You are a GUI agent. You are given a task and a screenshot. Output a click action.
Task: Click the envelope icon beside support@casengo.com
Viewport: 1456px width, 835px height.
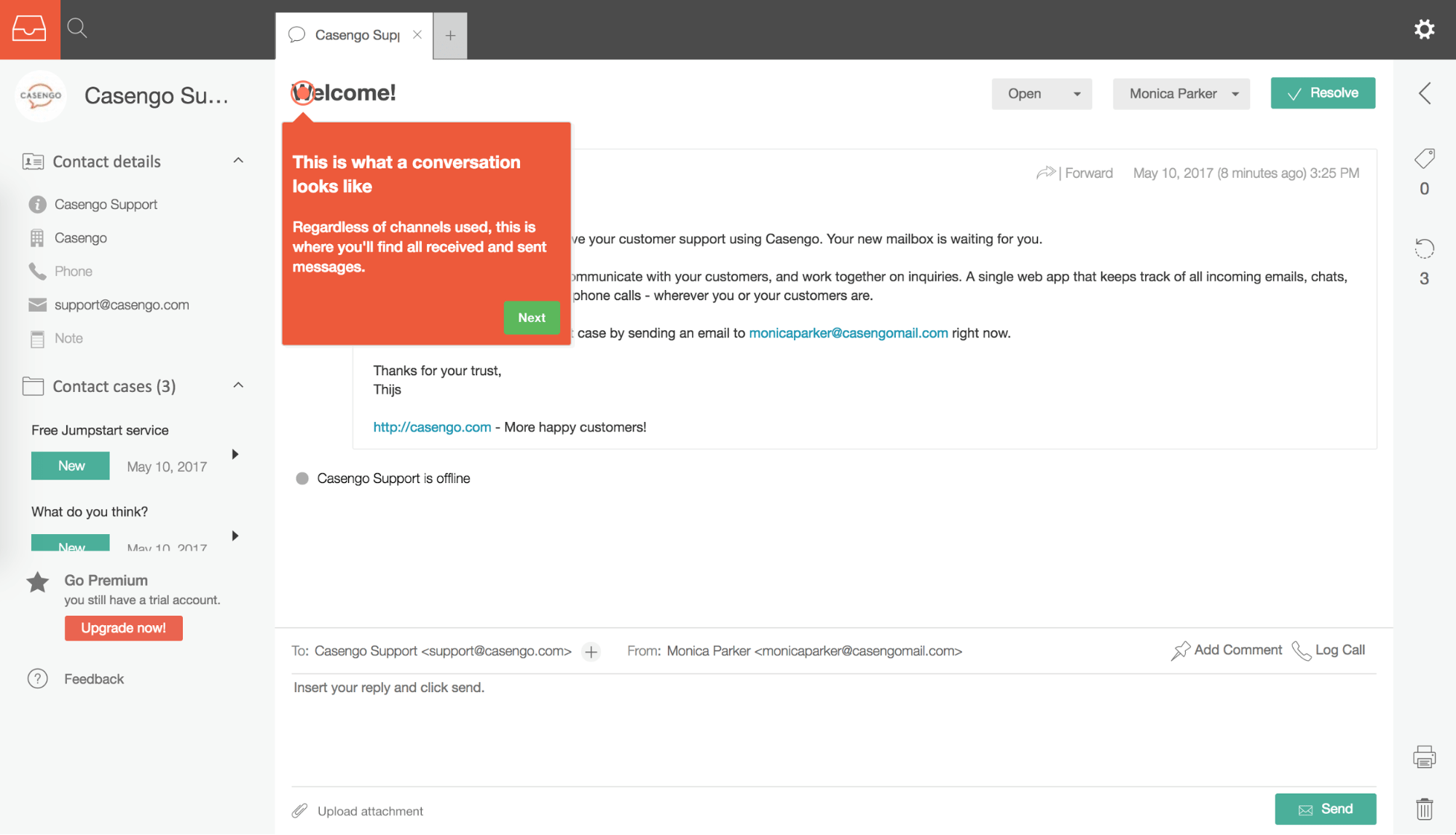pyautogui.click(x=37, y=305)
